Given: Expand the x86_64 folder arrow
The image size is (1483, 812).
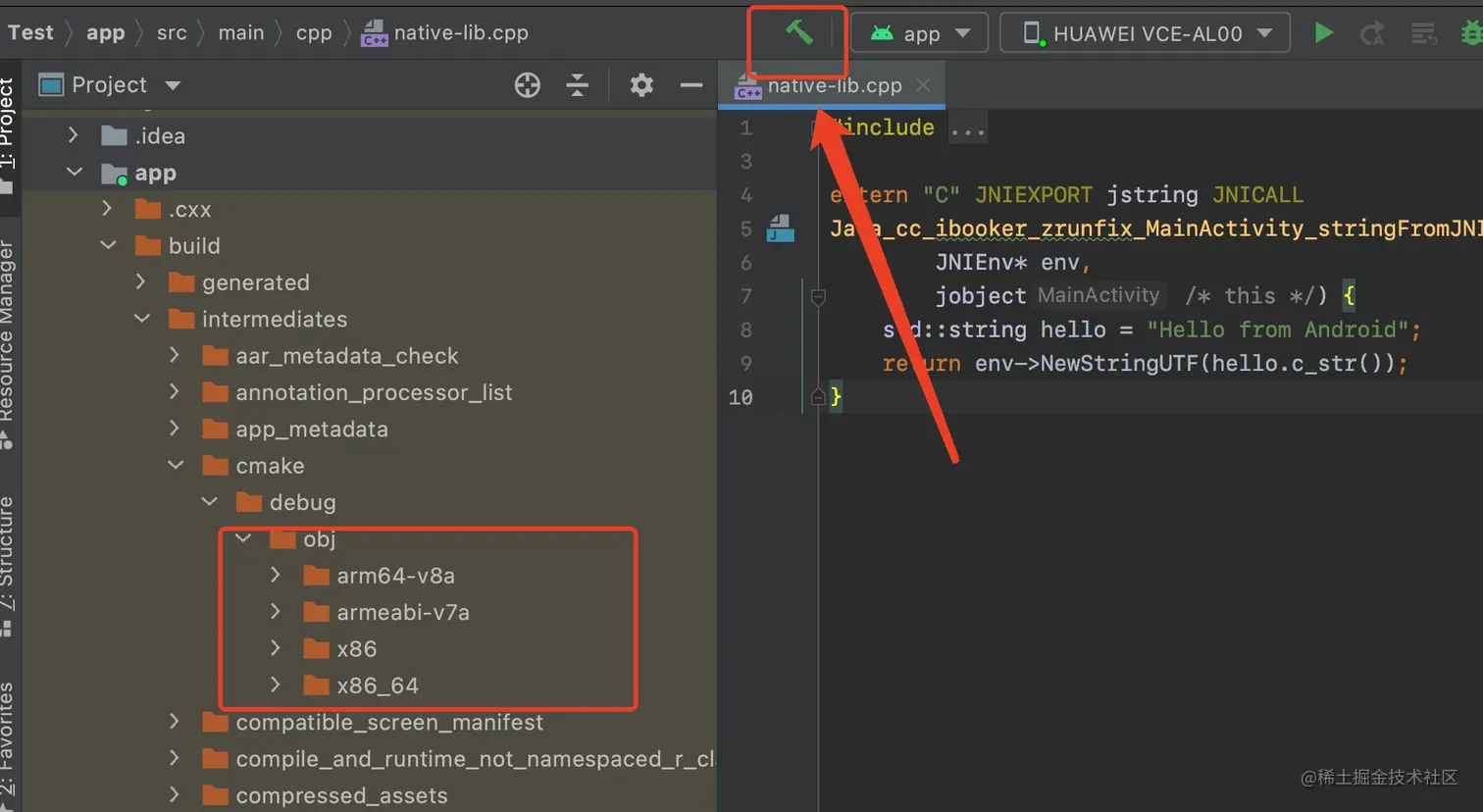Looking at the screenshot, I should [276, 685].
